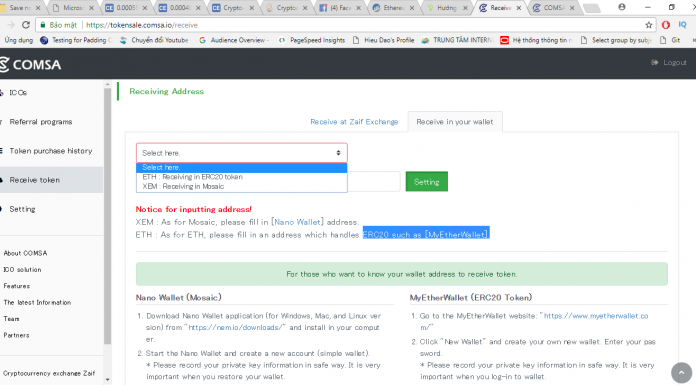Image resolution: width=696 pixels, height=385 pixels.
Task: Open the Ứng dụng apps shortcut
Action: tap(19, 40)
